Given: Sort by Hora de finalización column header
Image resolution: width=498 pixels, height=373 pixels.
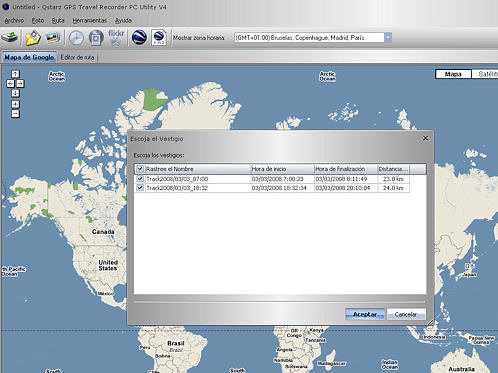Looking at the screenshot, I should [x=346, y=169].
